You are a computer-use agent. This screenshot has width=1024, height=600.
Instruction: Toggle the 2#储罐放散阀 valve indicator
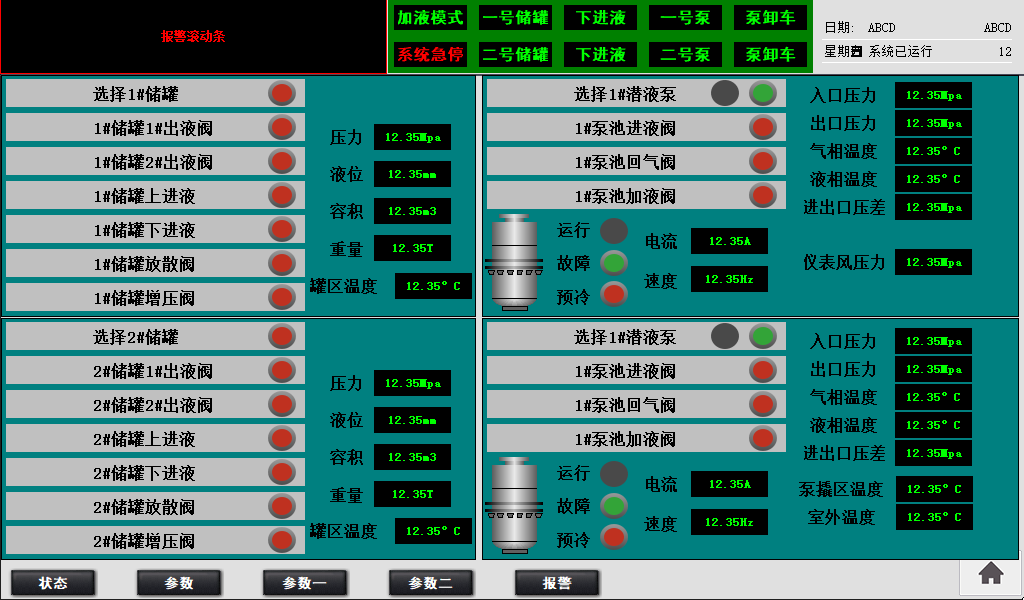(282, 507)
